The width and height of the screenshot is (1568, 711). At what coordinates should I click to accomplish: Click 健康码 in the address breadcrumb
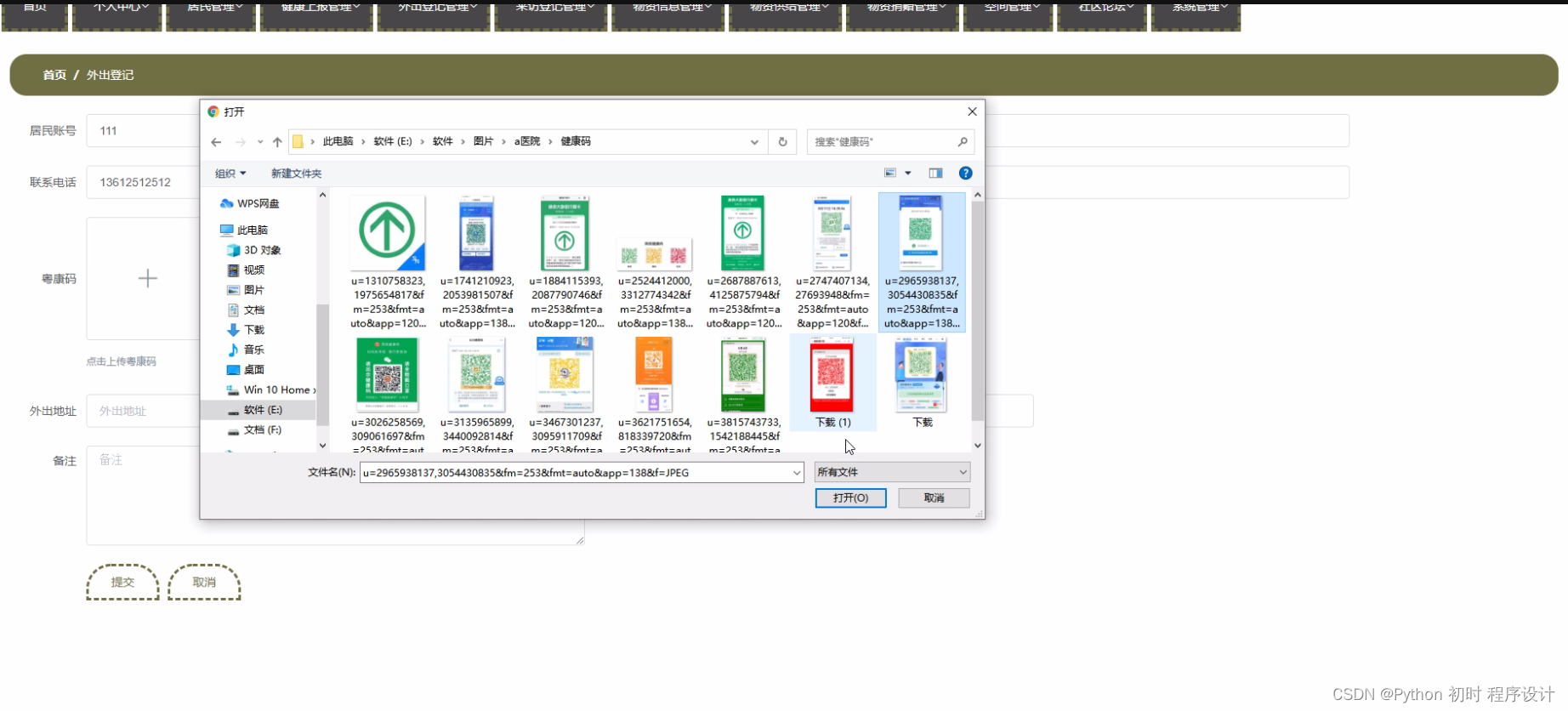pos(576,142)
